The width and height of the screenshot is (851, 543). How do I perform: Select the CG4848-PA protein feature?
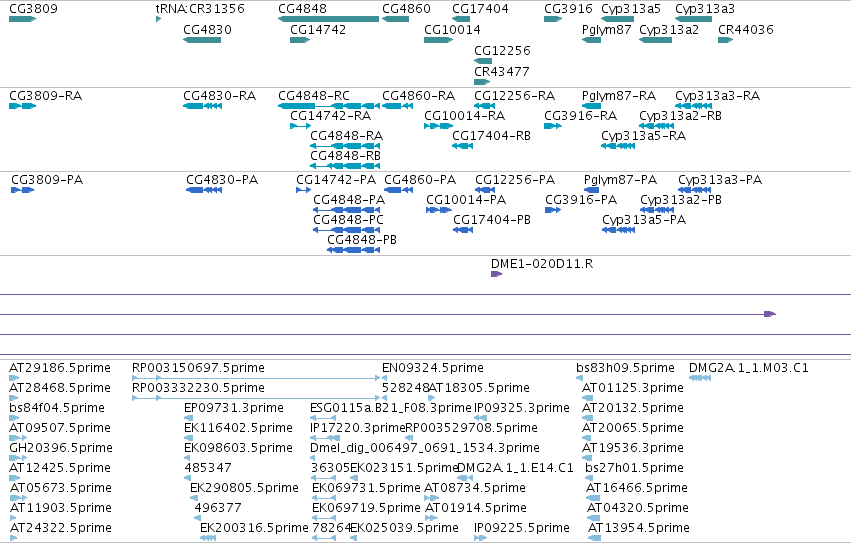[347, 210]
